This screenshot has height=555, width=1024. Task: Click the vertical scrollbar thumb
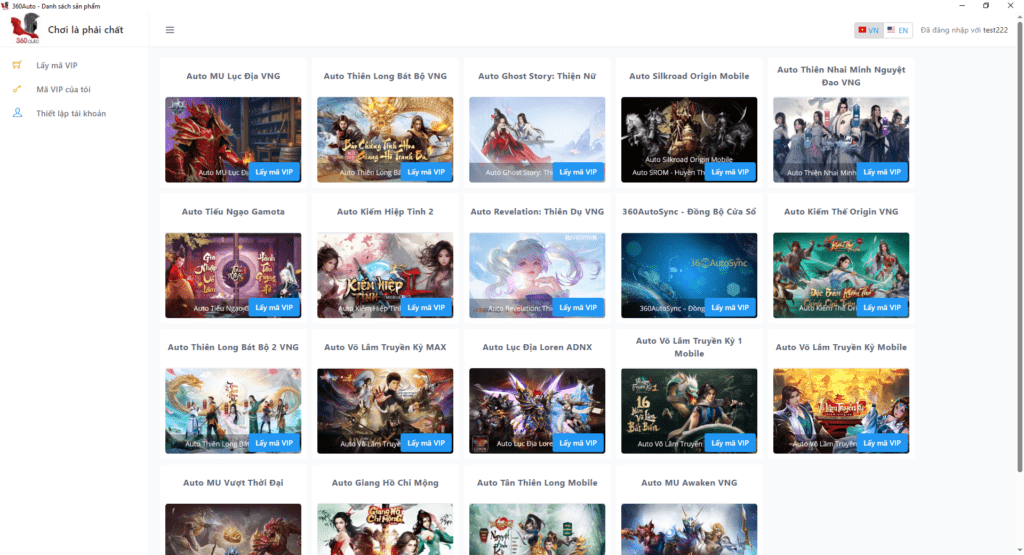point(1019,245)
